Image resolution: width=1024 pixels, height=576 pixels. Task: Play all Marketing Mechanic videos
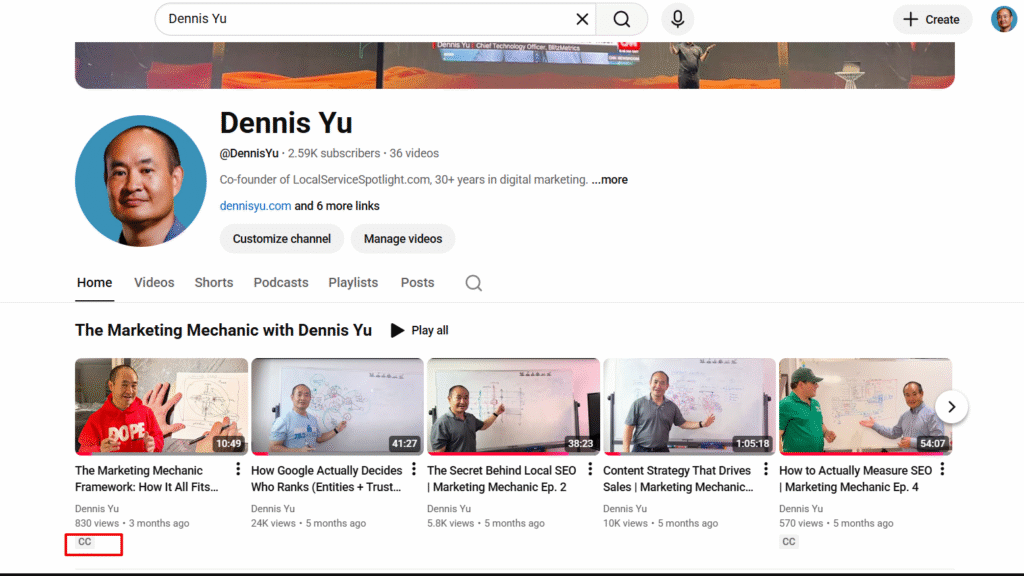tap(419, 330)
